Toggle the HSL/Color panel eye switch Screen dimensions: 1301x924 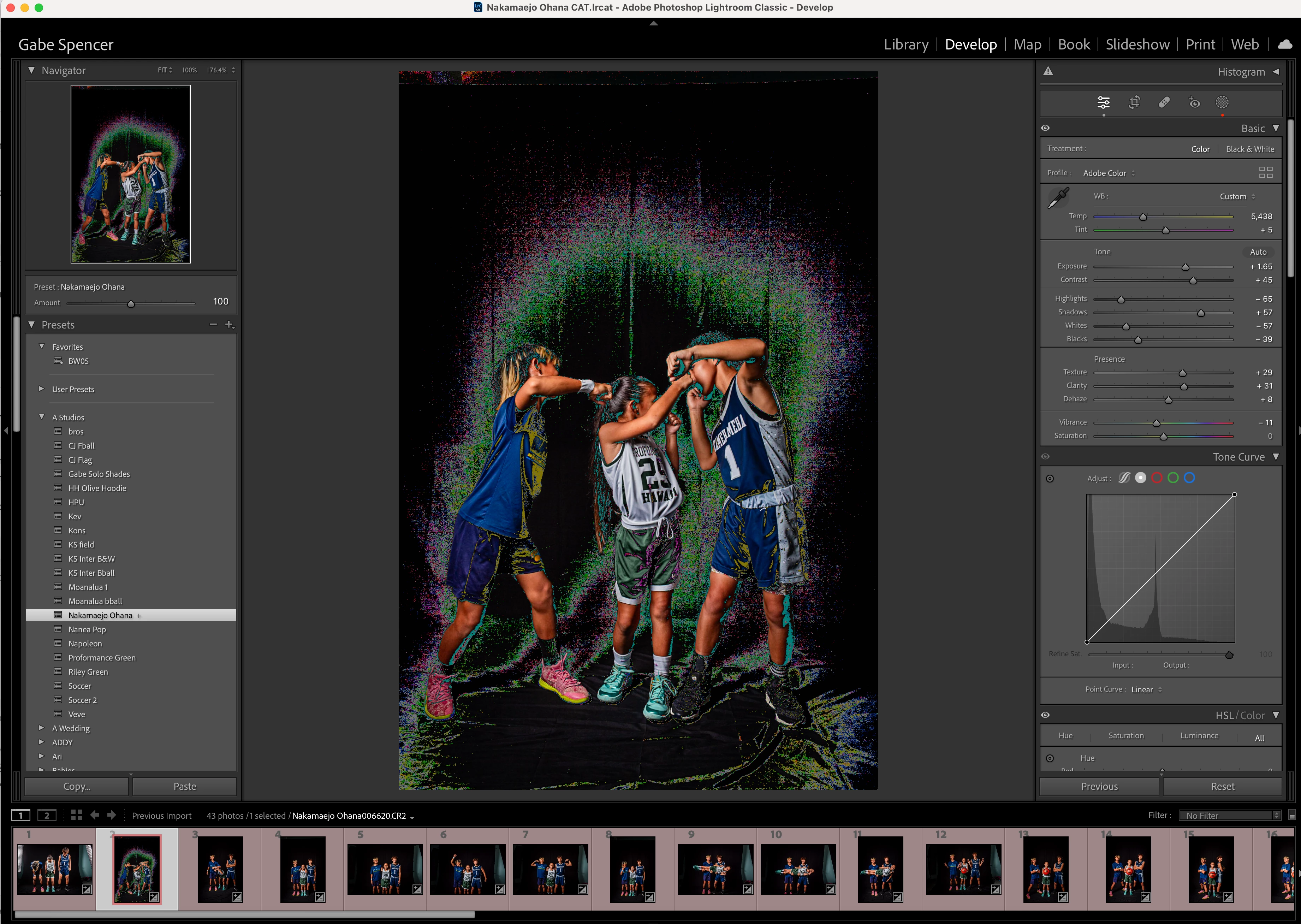[x=1045, y=715]
